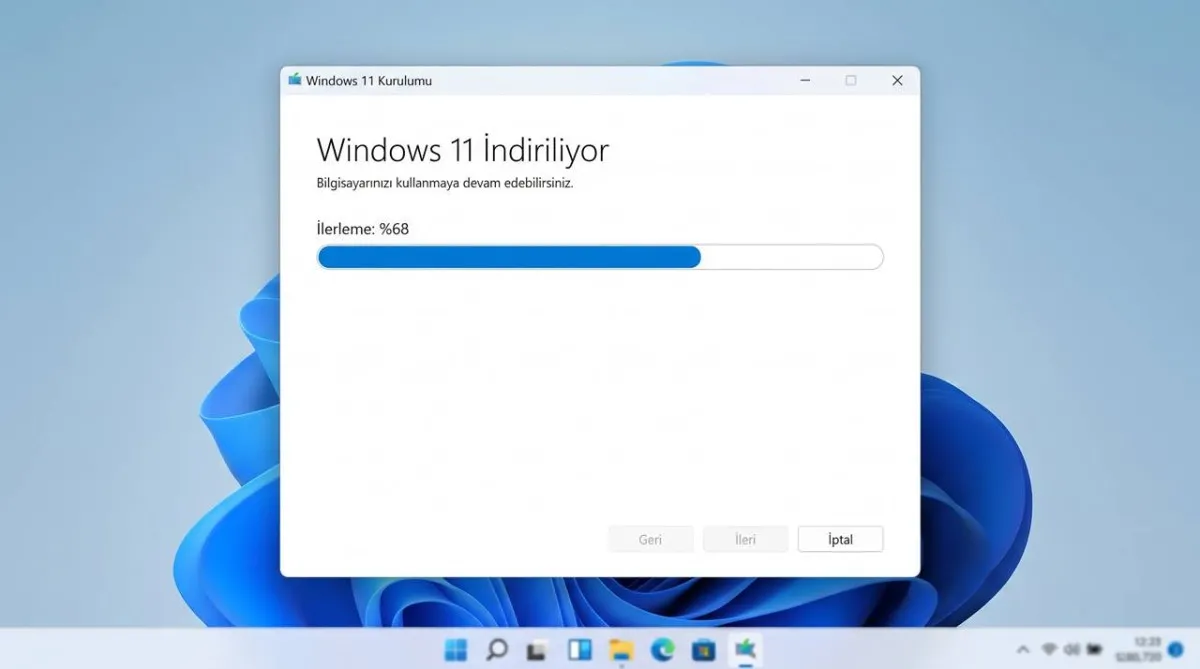Click the disabled İleri button
The image size is (1200, 669).
tap(745, 539)
